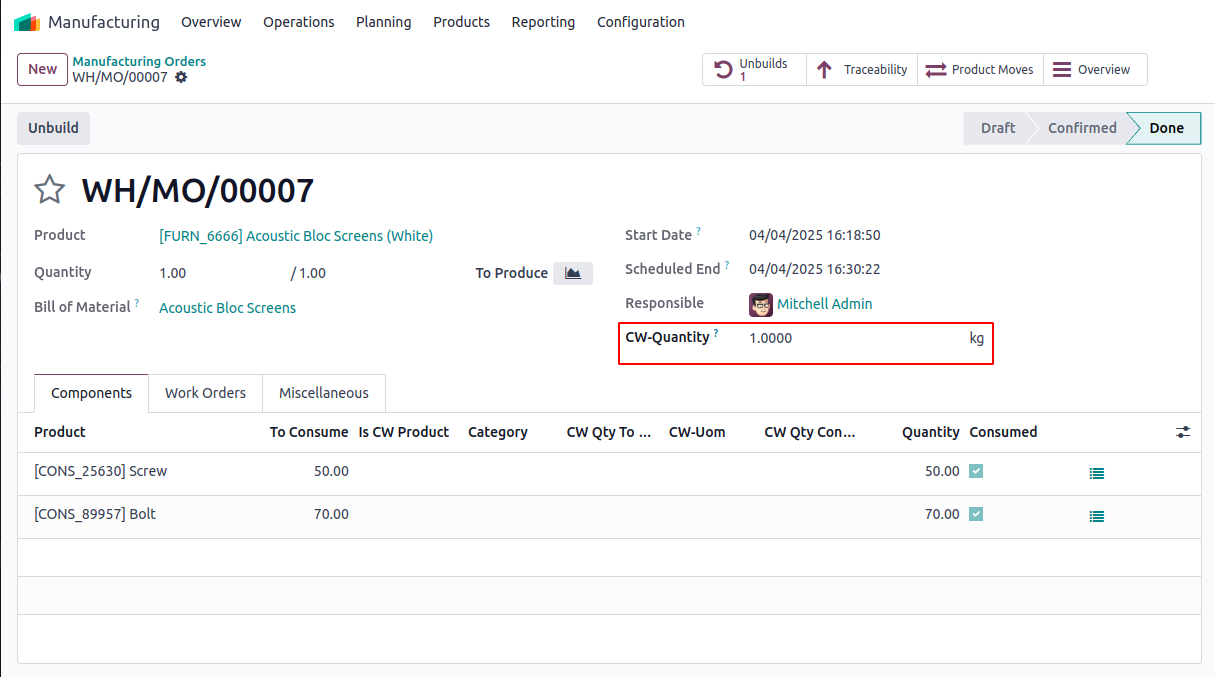Open the Screw row details list icon
The height and width of the screenshot is (677, 1215).
click(1097, 473)
